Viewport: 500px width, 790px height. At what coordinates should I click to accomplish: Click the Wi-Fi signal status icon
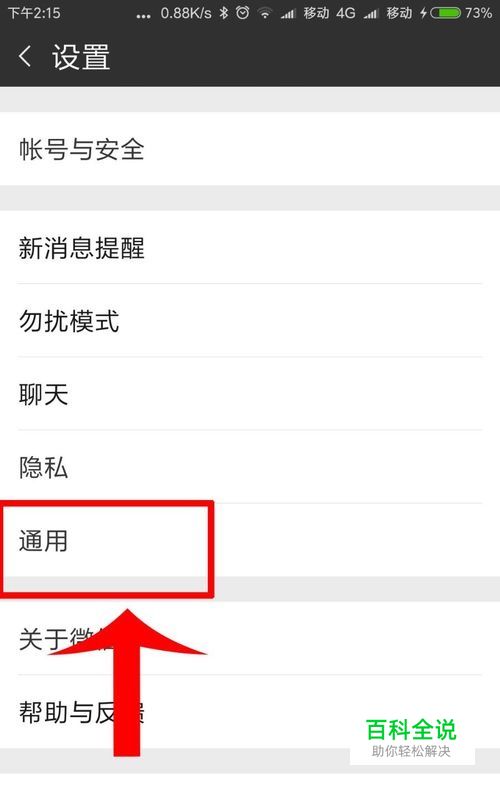[265, 14]
